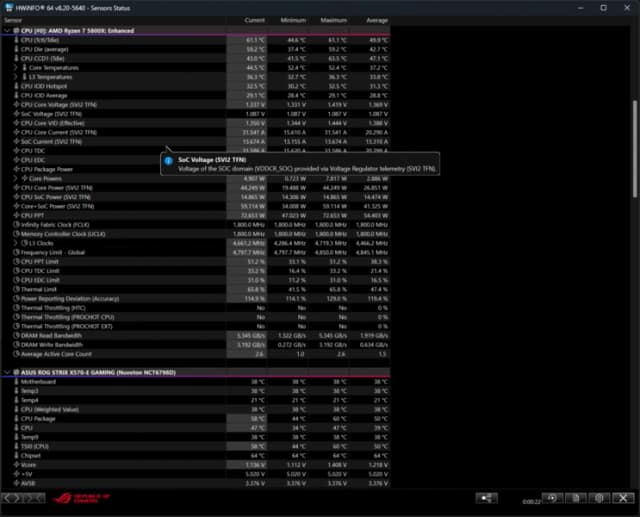
Task: Expand the L3 Clocks node
Action: click(16, 243)
